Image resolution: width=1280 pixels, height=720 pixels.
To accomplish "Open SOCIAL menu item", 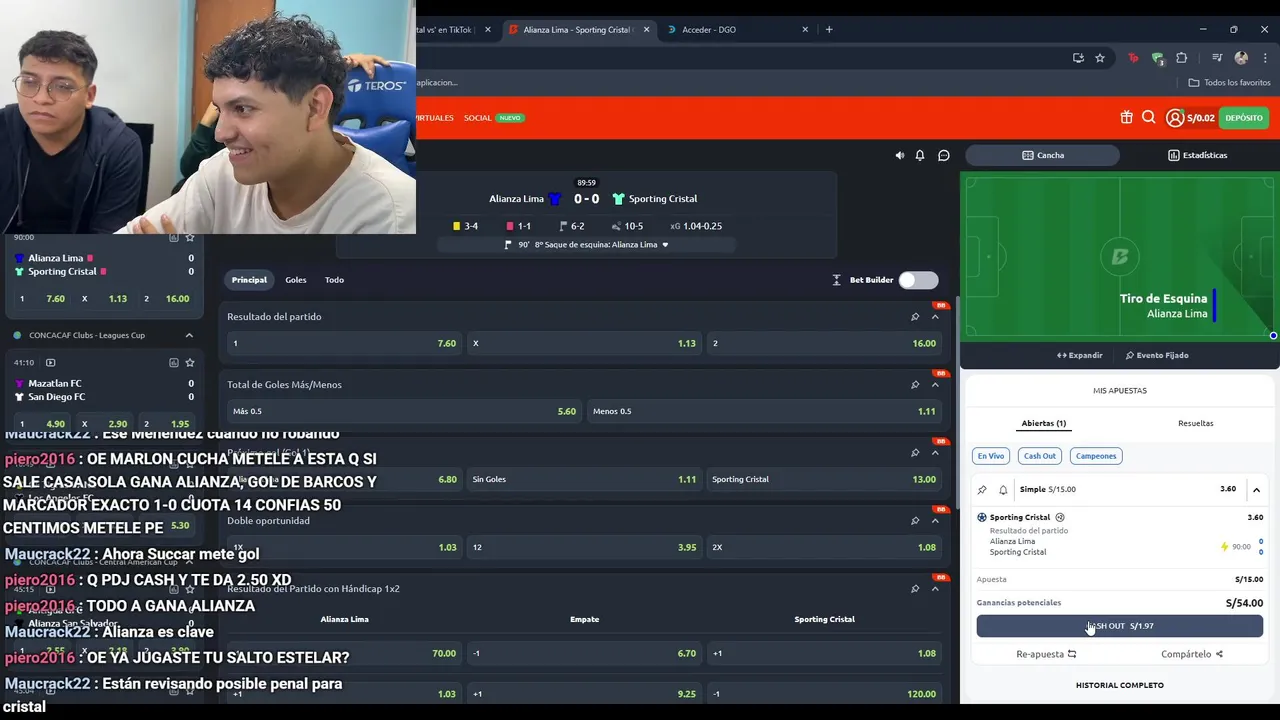I will pos(478,118).
